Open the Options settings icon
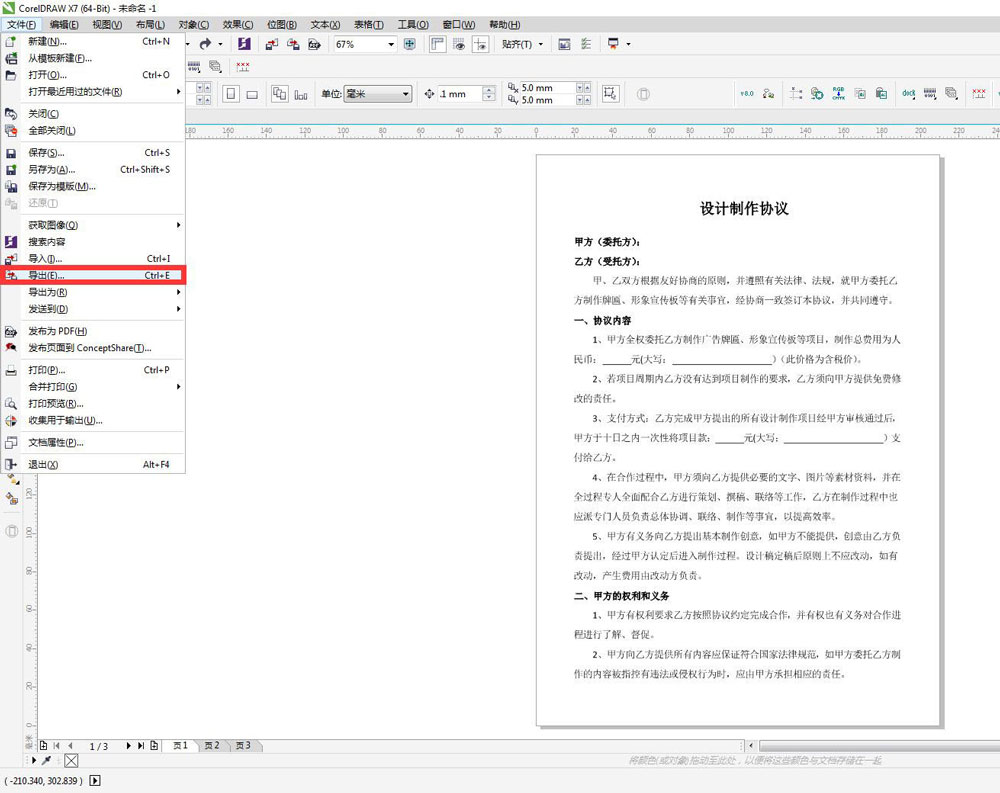Screen dimensions: 1000x793 pos(584,44)
